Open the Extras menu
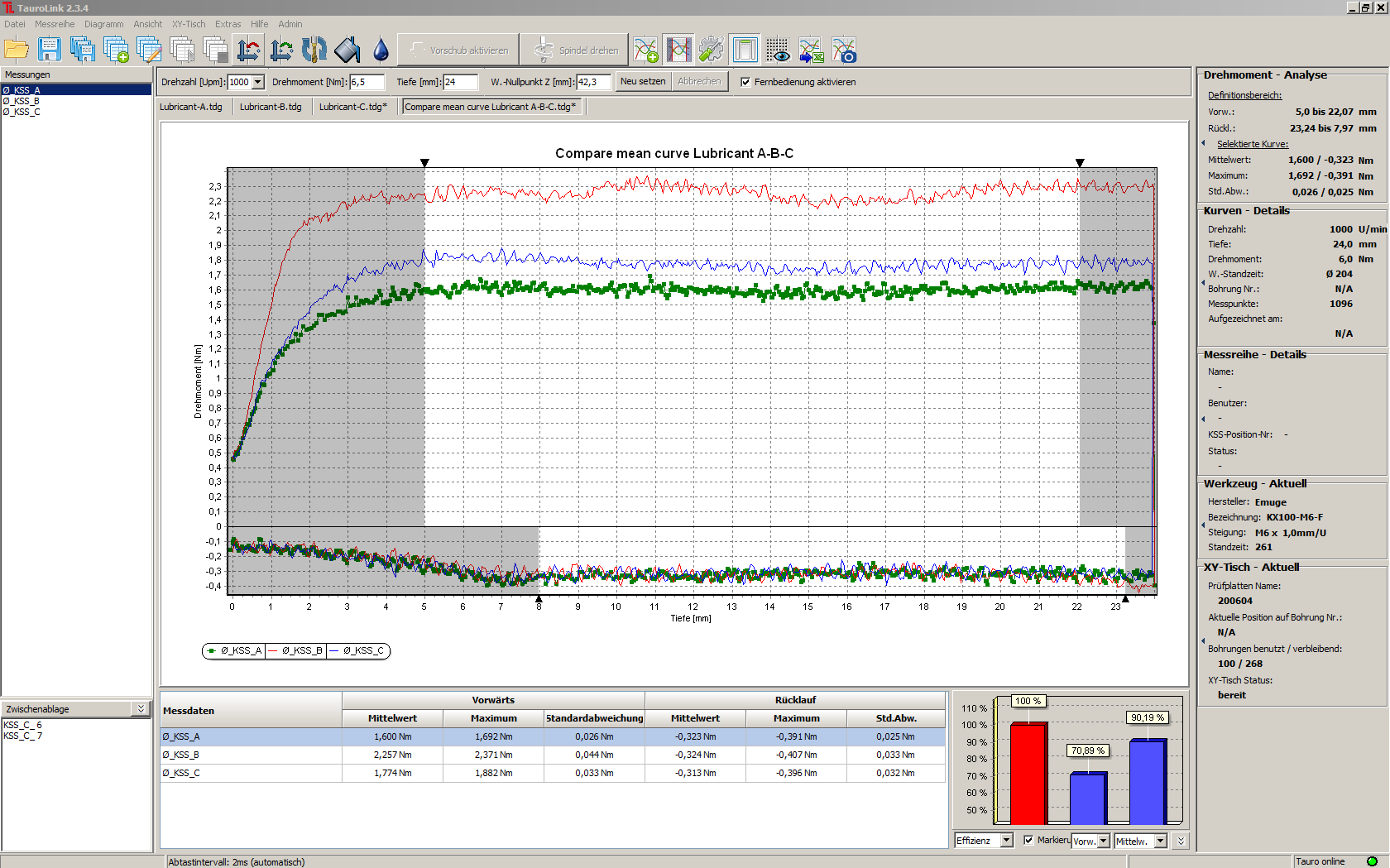The image size is (1390, 868). tap(228, 24)
